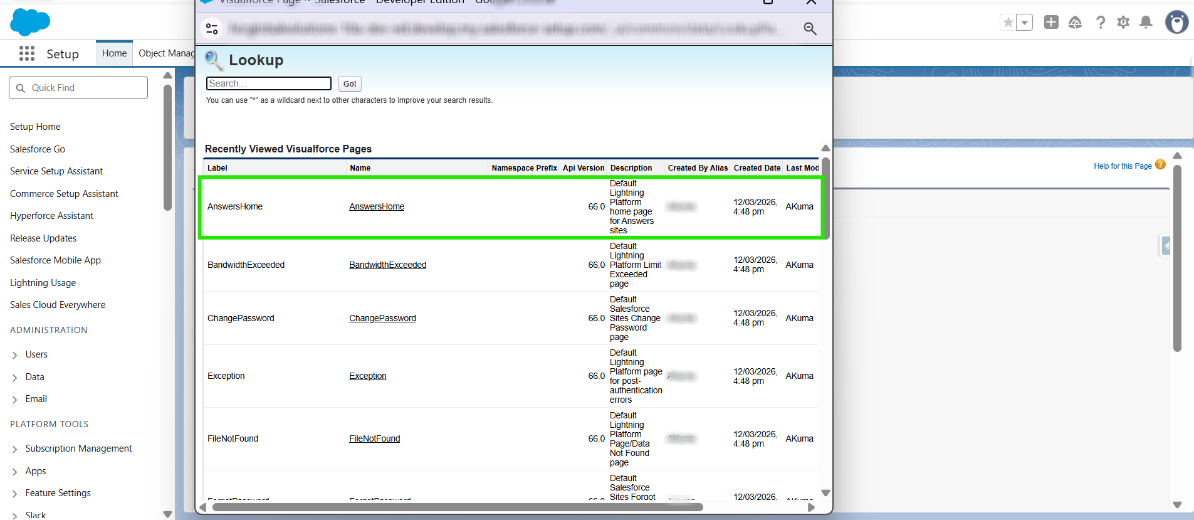Add this page to Favorites star

(1008, 23)
